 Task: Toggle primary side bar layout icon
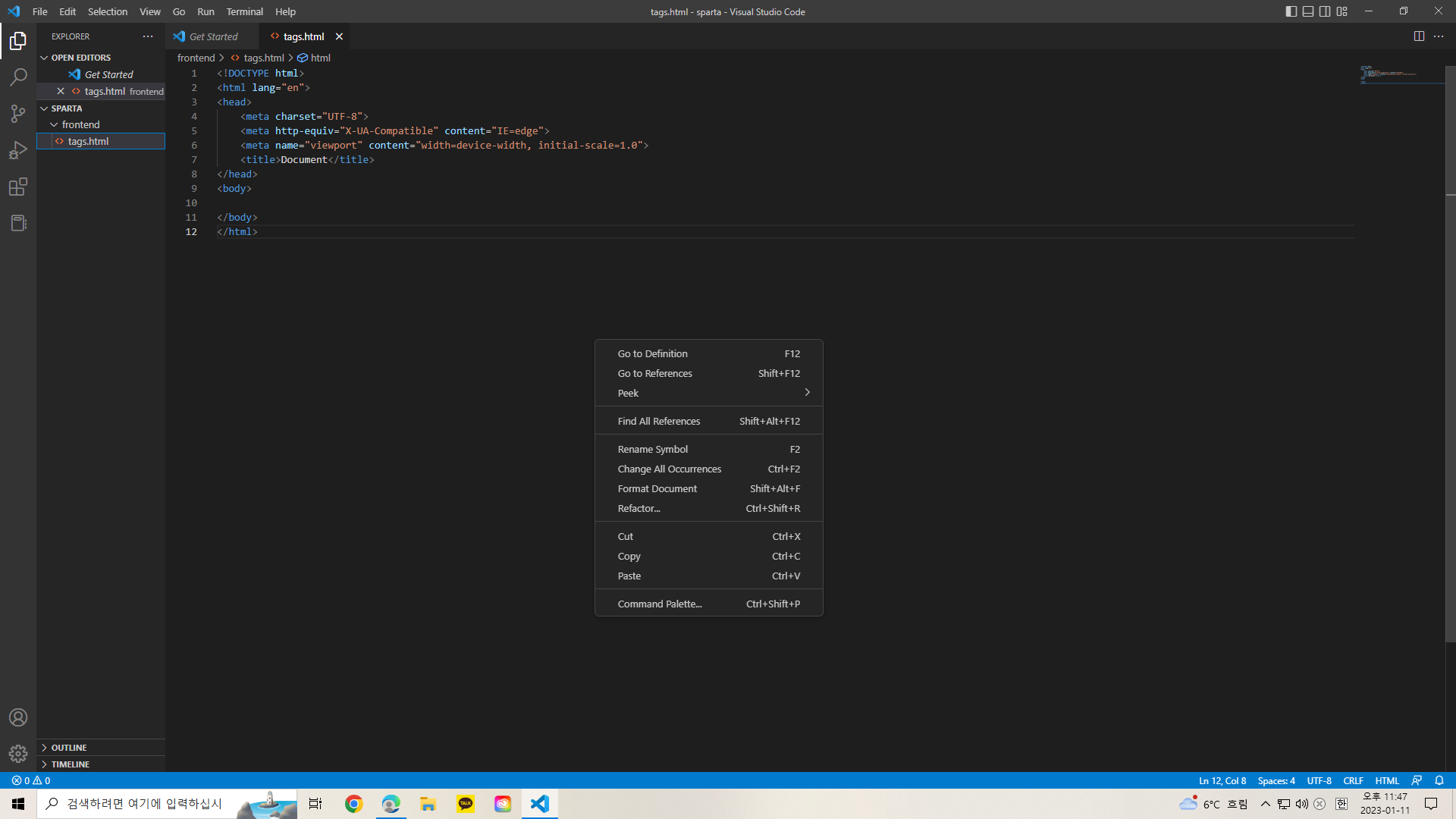(1291, 11)
